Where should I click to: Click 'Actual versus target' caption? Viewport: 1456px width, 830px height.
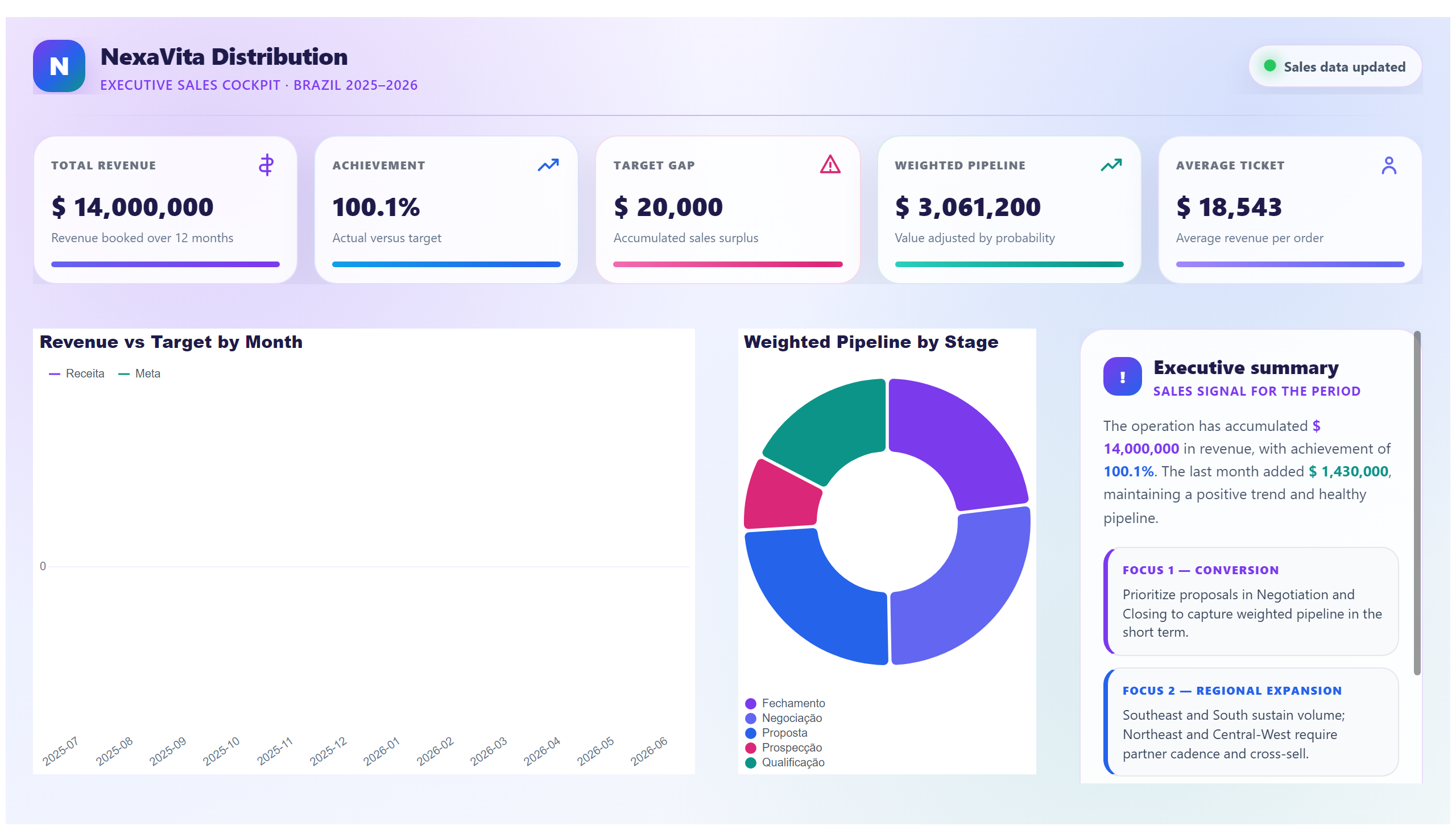387,238
